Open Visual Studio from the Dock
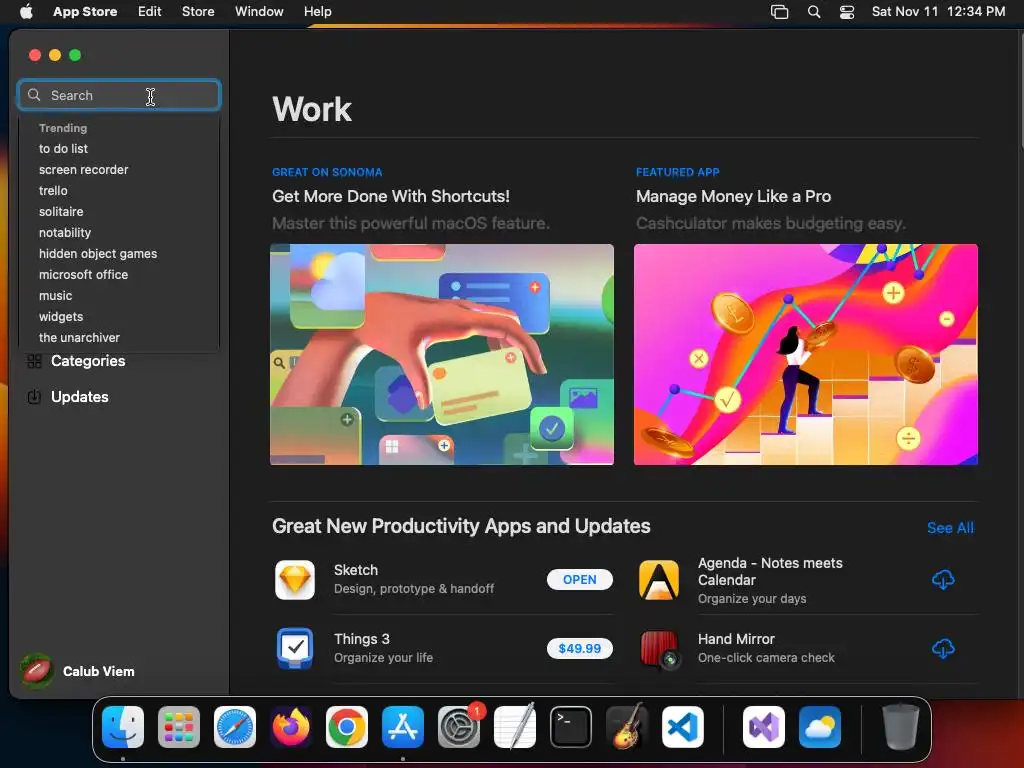 (764, 727)
